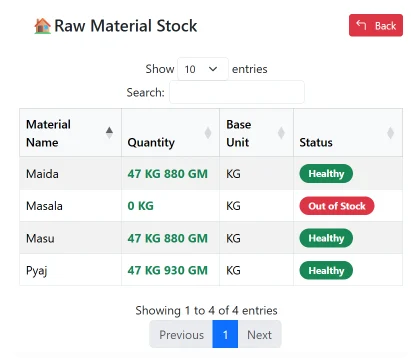Viewport: 417px width, 360px height.
Task: Sort by the Material Name column header
Action: [70, 133]
